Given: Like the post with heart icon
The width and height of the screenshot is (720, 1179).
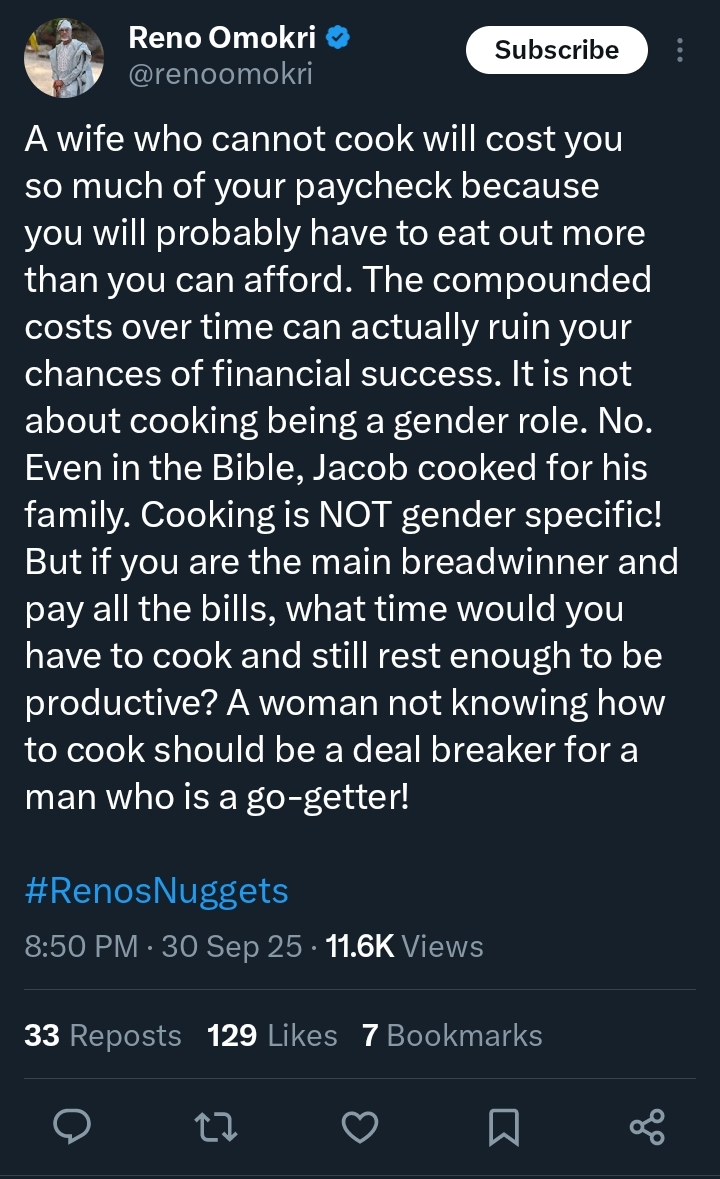Looking at the screenshot, I should tap(359, 1127).
